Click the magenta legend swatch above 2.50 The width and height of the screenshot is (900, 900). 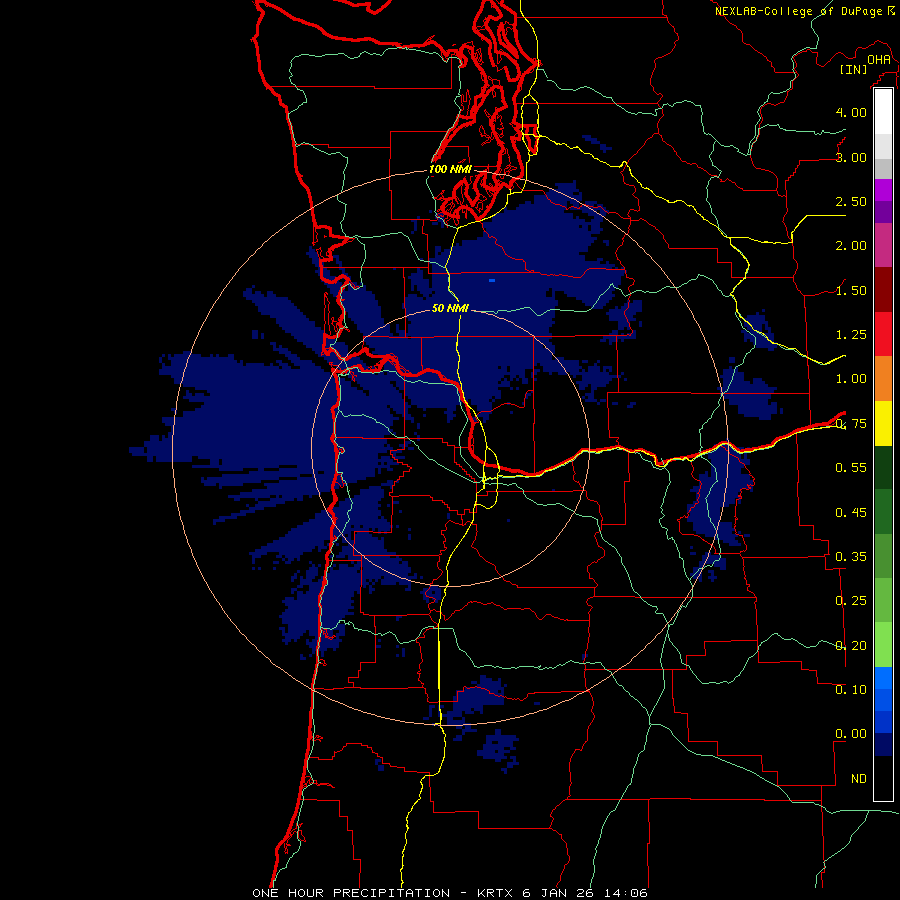883,190
